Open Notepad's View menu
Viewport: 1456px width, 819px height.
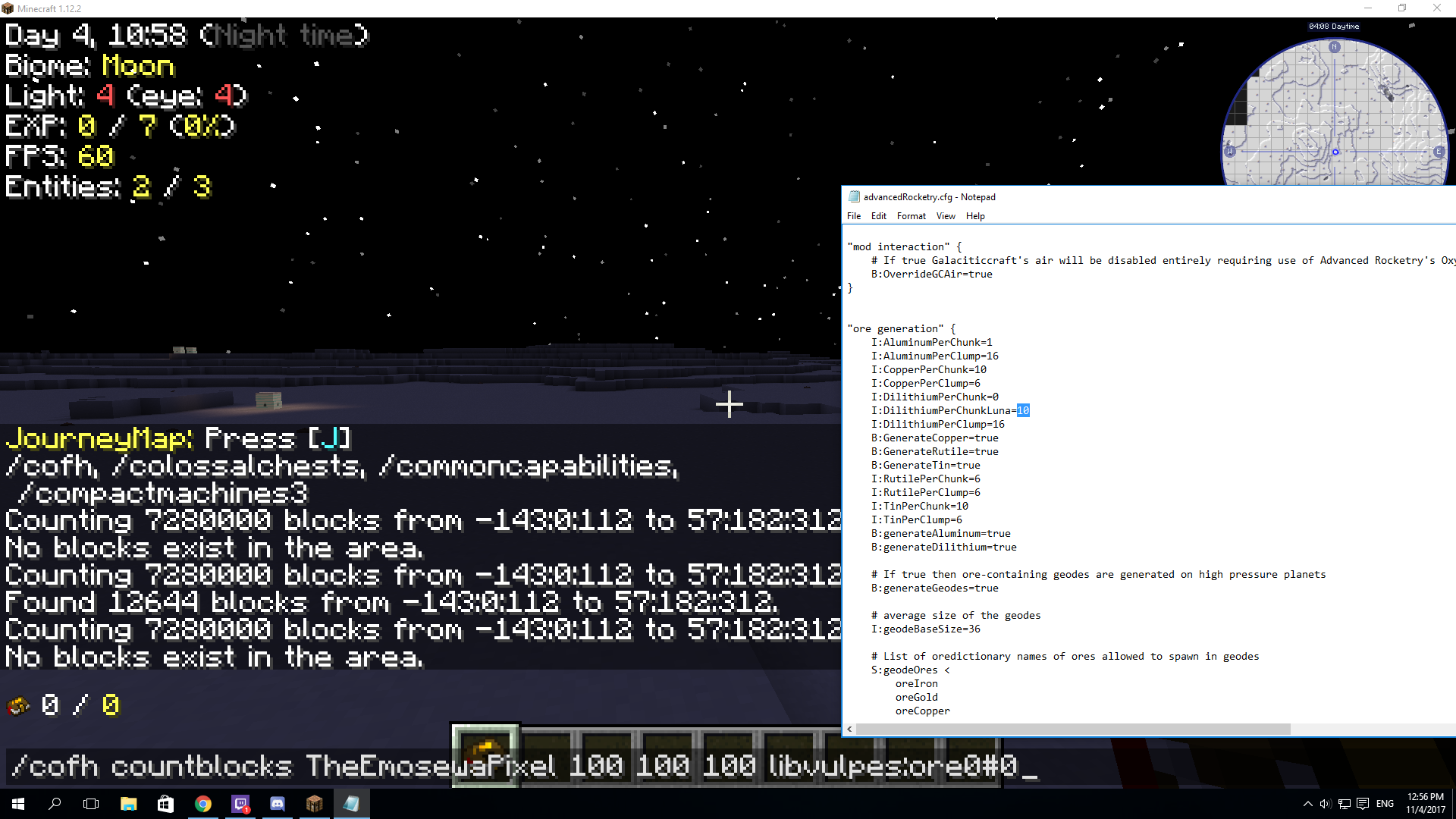(945, 216)
